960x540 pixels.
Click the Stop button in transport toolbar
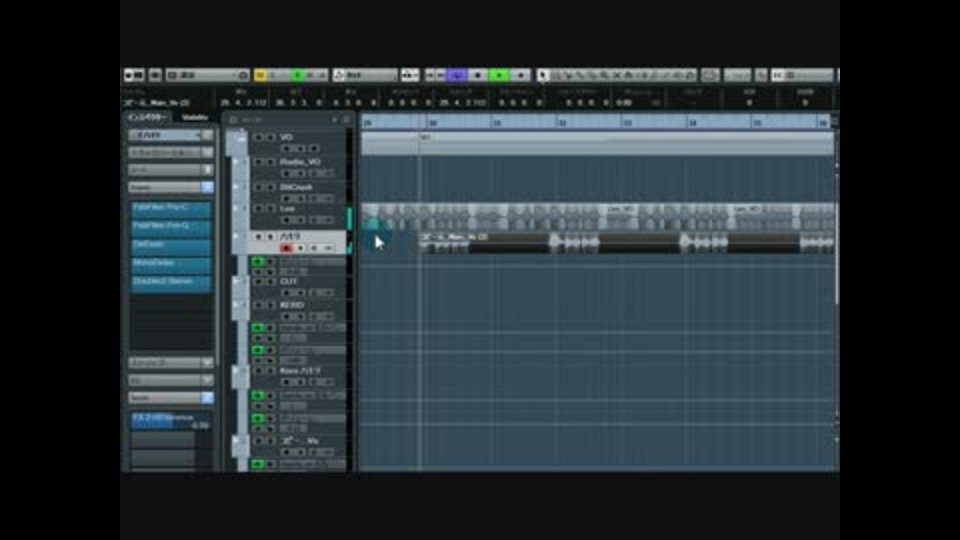click(x=478, y=75)
